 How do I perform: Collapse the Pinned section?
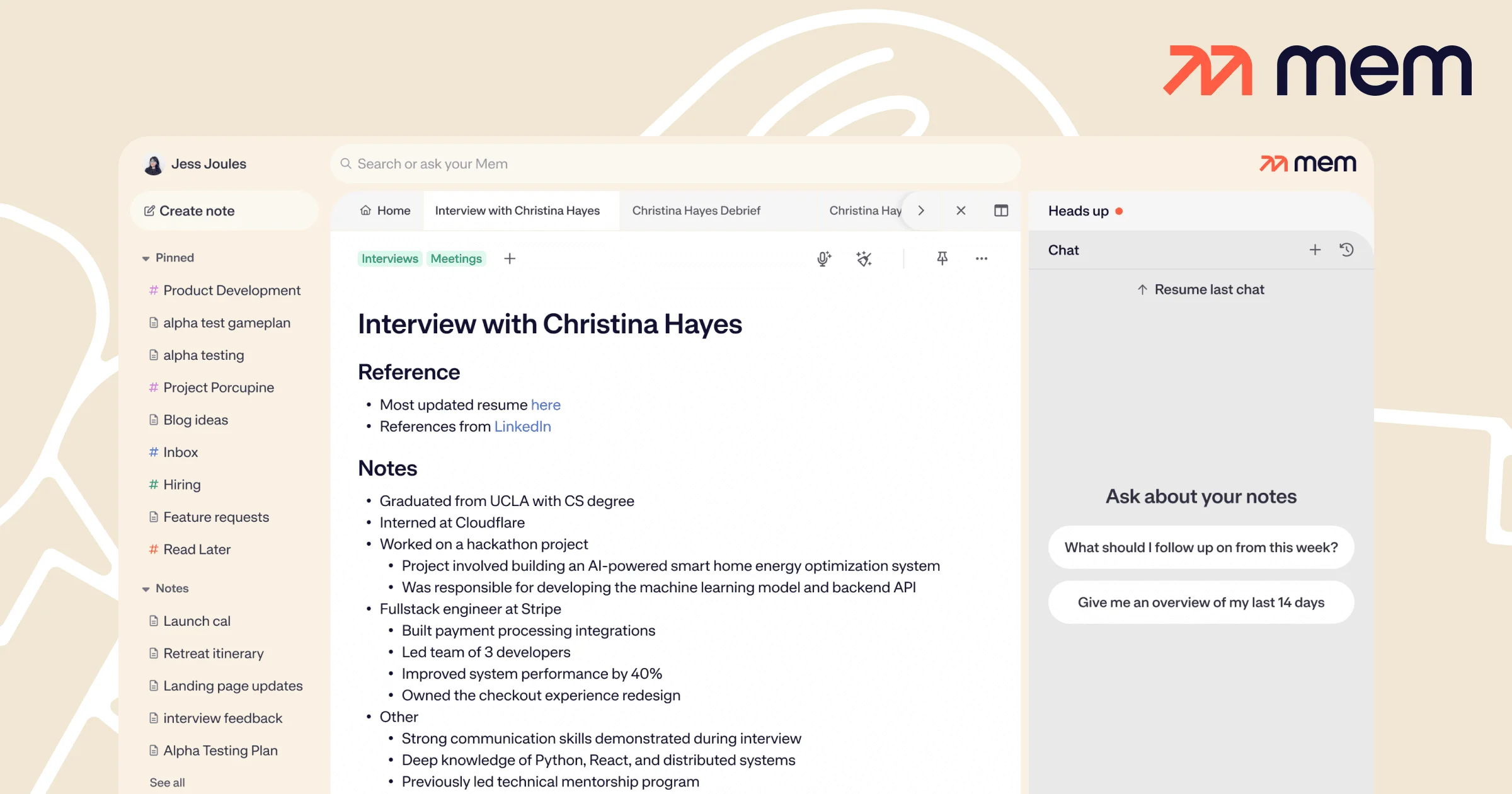[146, 258]
